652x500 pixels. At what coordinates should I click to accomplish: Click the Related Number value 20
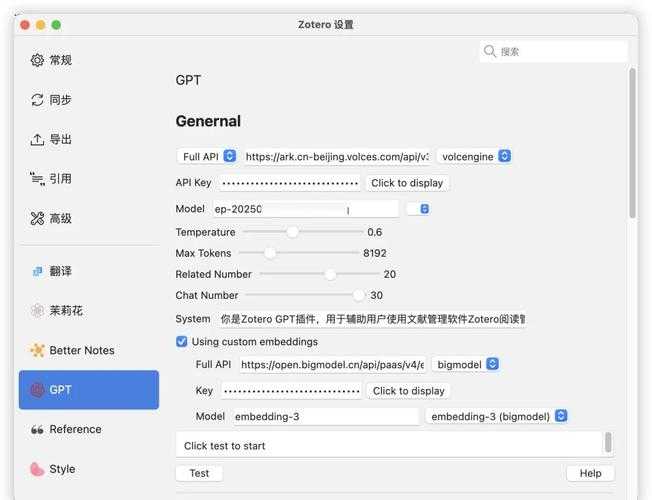tap(390, 274)
